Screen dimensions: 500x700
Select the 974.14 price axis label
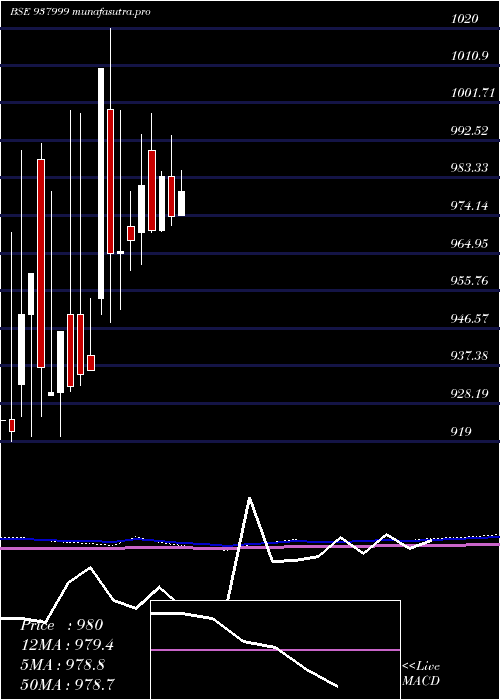click(471, 206)
